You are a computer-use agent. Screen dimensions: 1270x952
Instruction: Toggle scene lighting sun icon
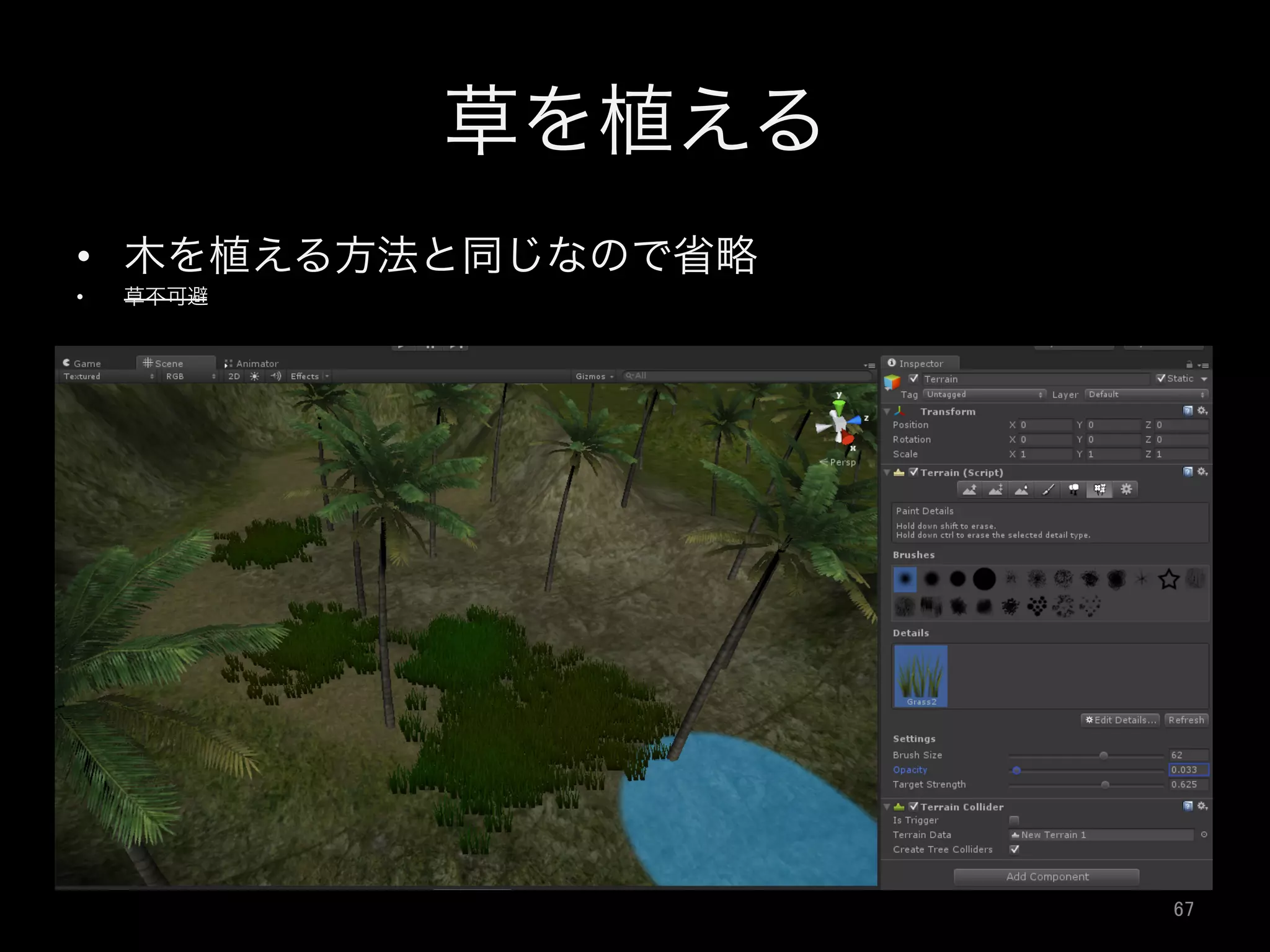pyautogui.click(x=254, y=376)
